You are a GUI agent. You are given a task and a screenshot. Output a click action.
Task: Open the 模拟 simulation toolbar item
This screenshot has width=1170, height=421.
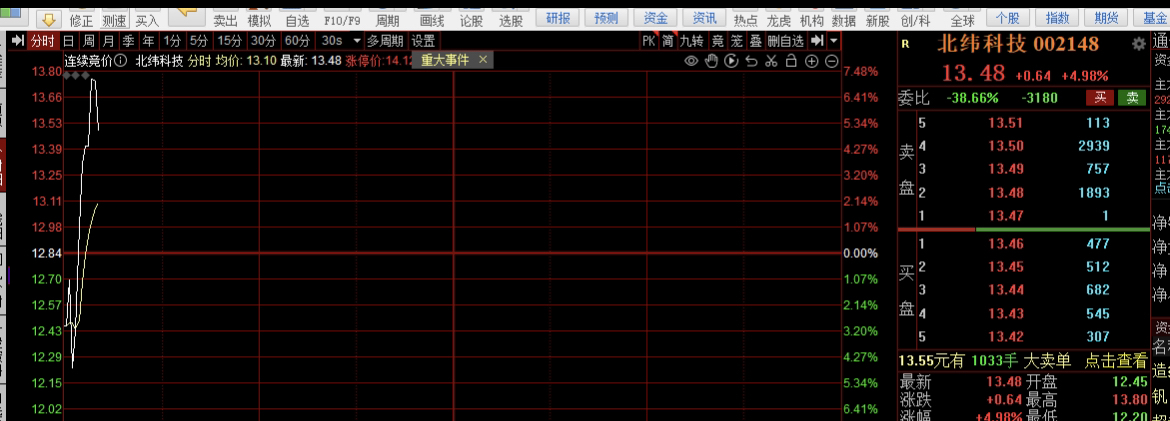[x=260, y=21]
